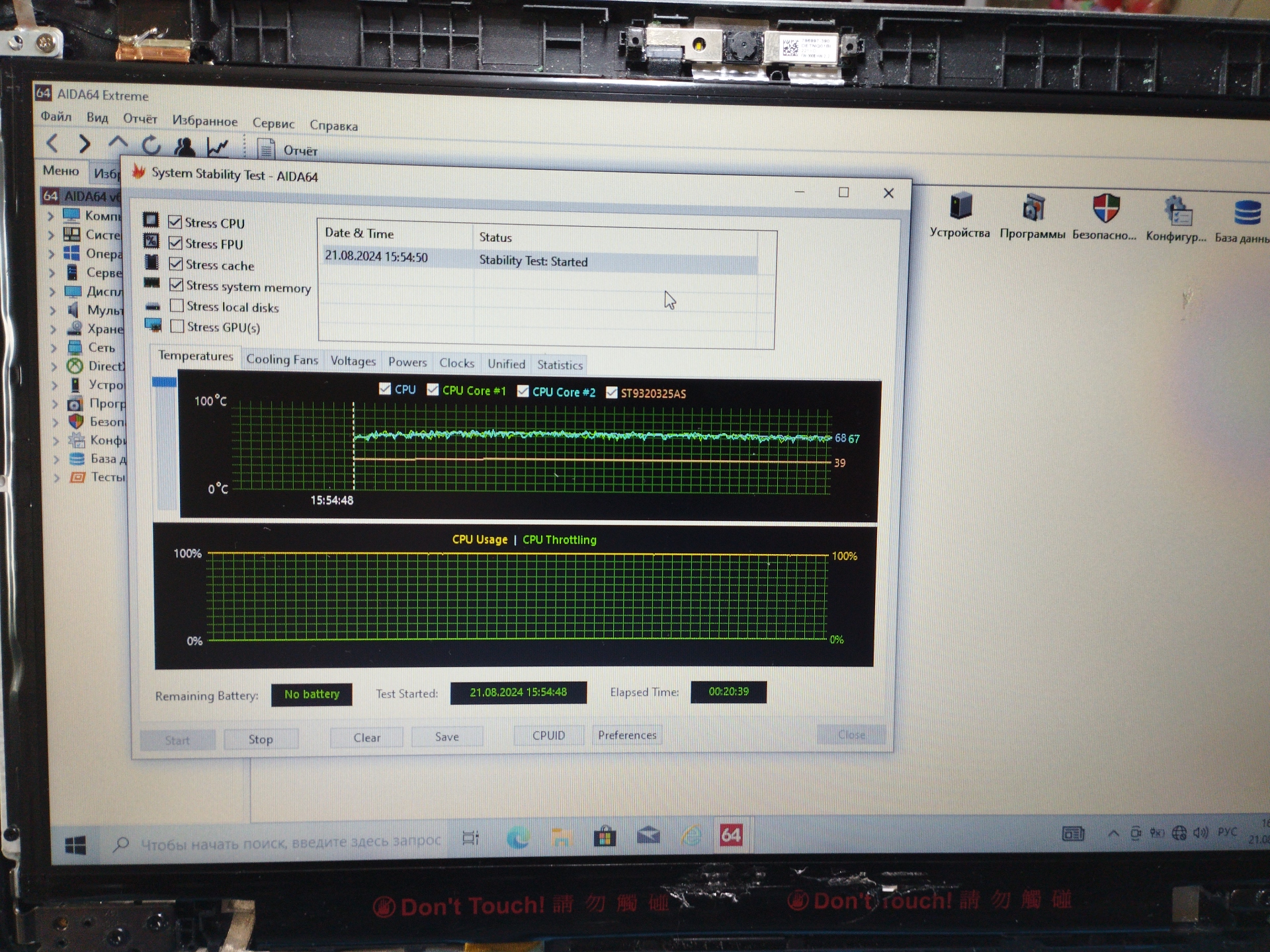This screenshot has height=952, width=1270.
Task: Click Task View on the taskbar
Action: (470, 838)
